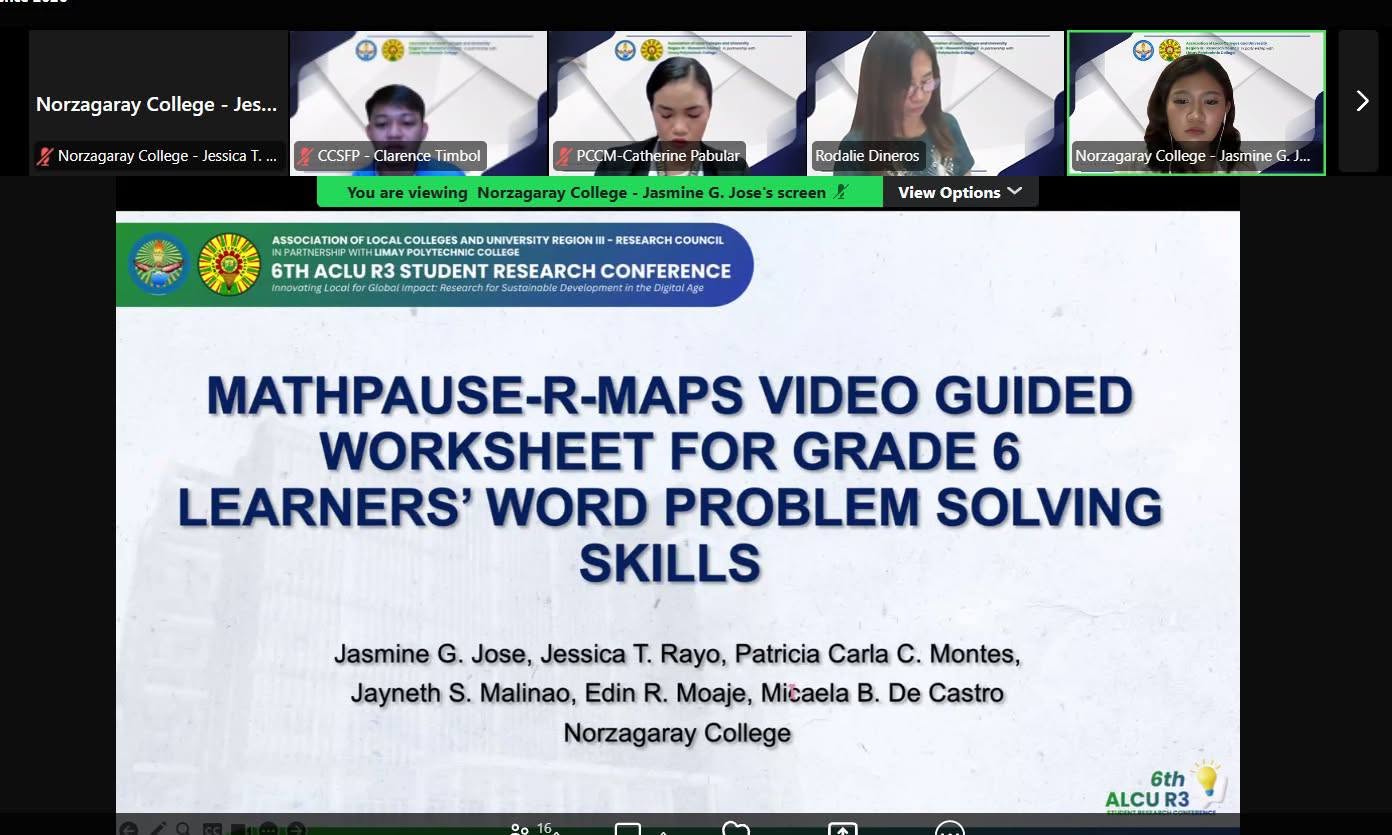
Task: Click the green 'You are viewing' sharing banner
Action: pyautogui.click(x=600, y=192)
